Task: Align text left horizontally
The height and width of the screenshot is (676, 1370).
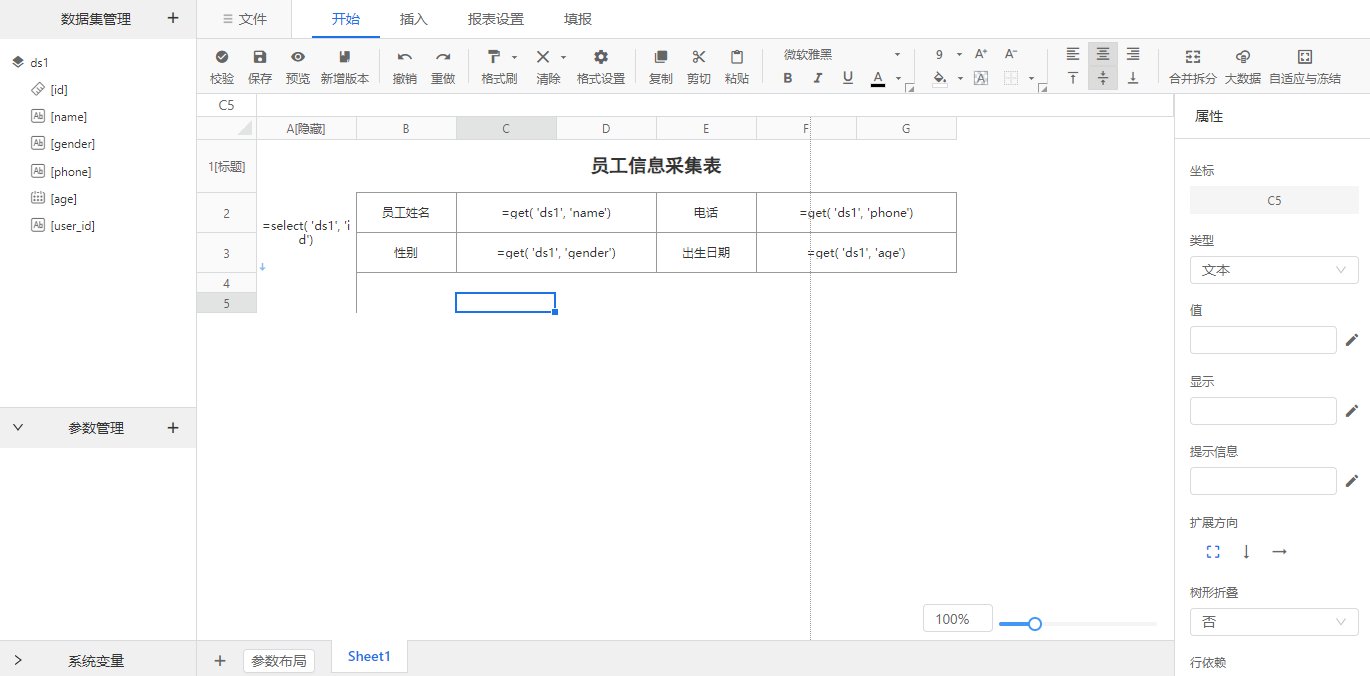Action: [x=1073, y=54]
